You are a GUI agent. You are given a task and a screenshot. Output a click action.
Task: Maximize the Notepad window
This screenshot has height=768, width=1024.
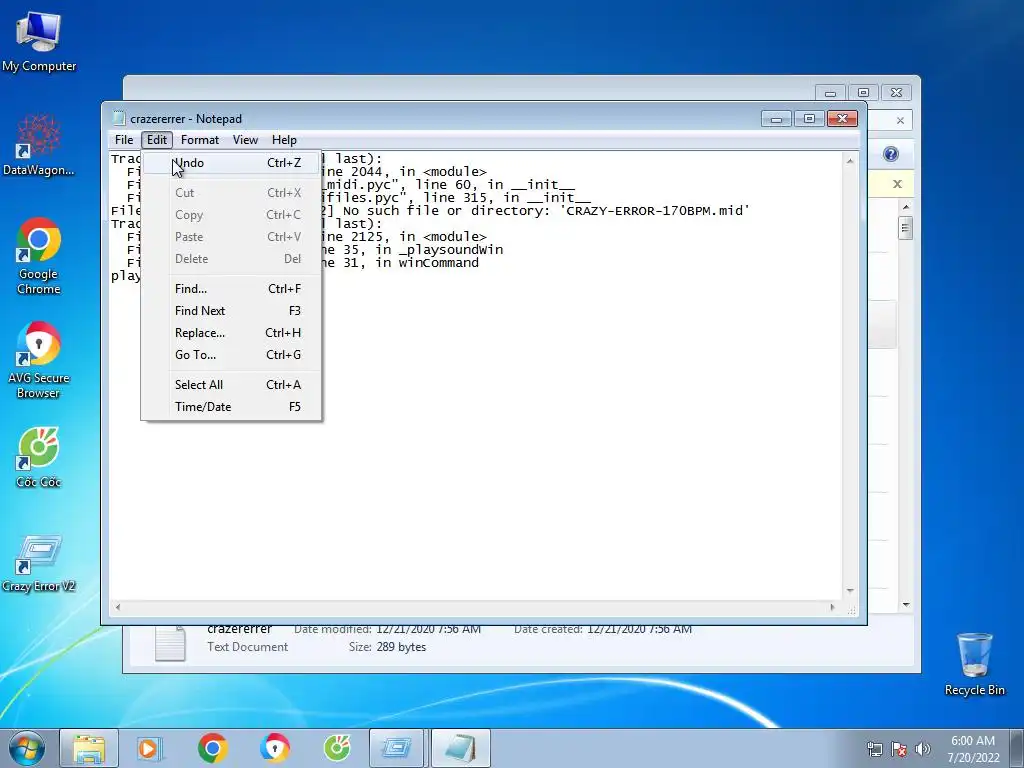[x=809, y=119]
